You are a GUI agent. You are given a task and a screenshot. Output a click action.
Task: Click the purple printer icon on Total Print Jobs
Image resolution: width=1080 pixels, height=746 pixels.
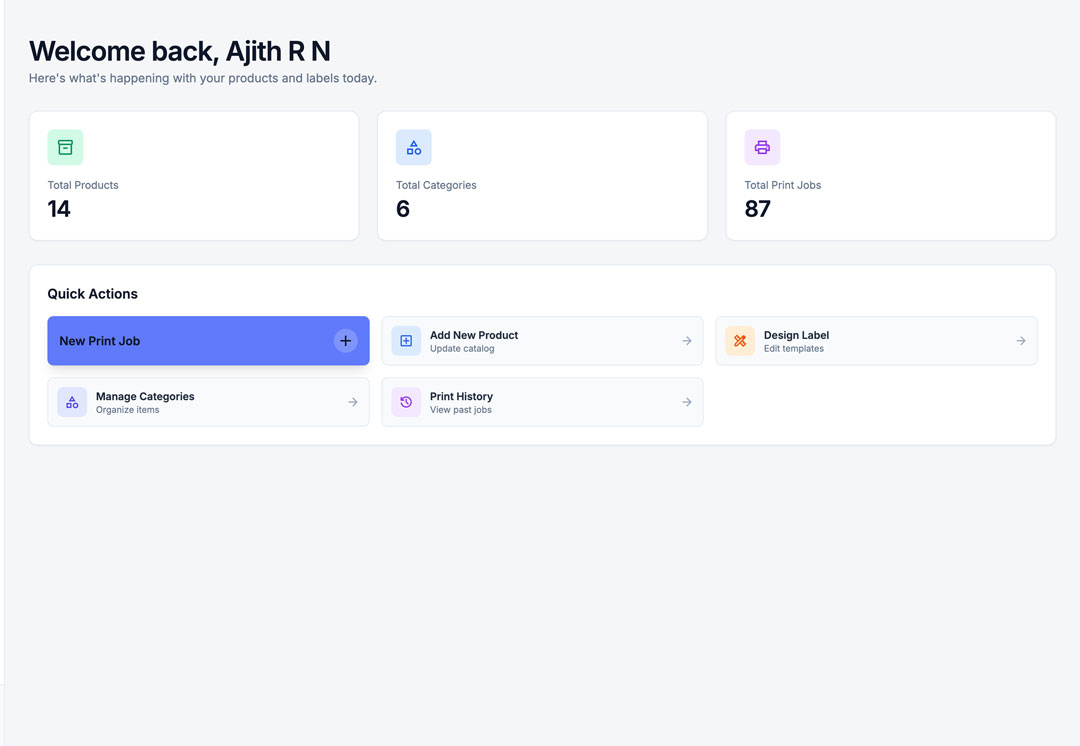(761, 146)
